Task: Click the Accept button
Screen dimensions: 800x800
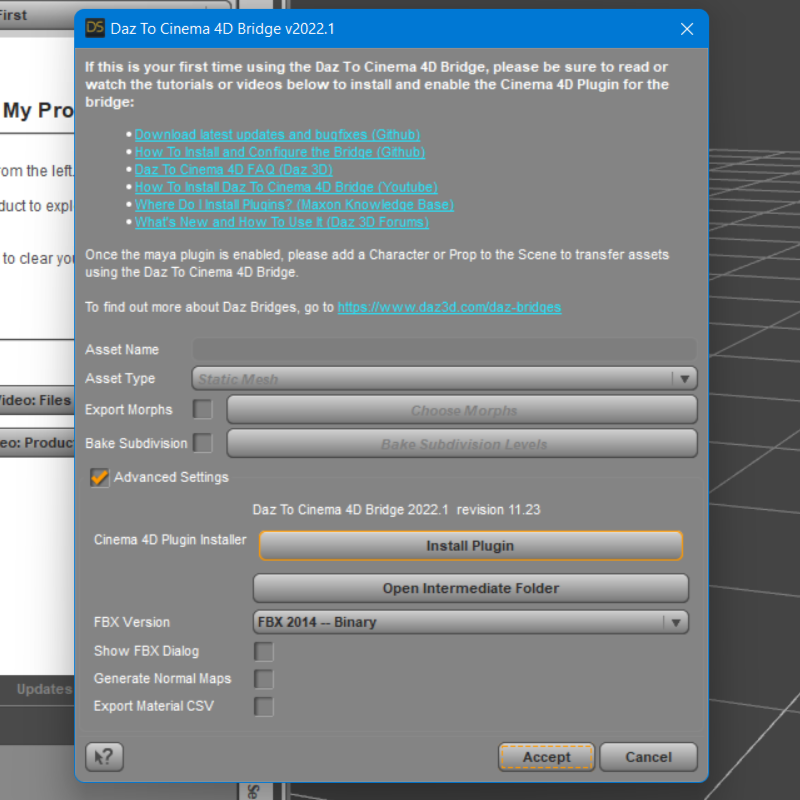Action: [x=546, y=757]
